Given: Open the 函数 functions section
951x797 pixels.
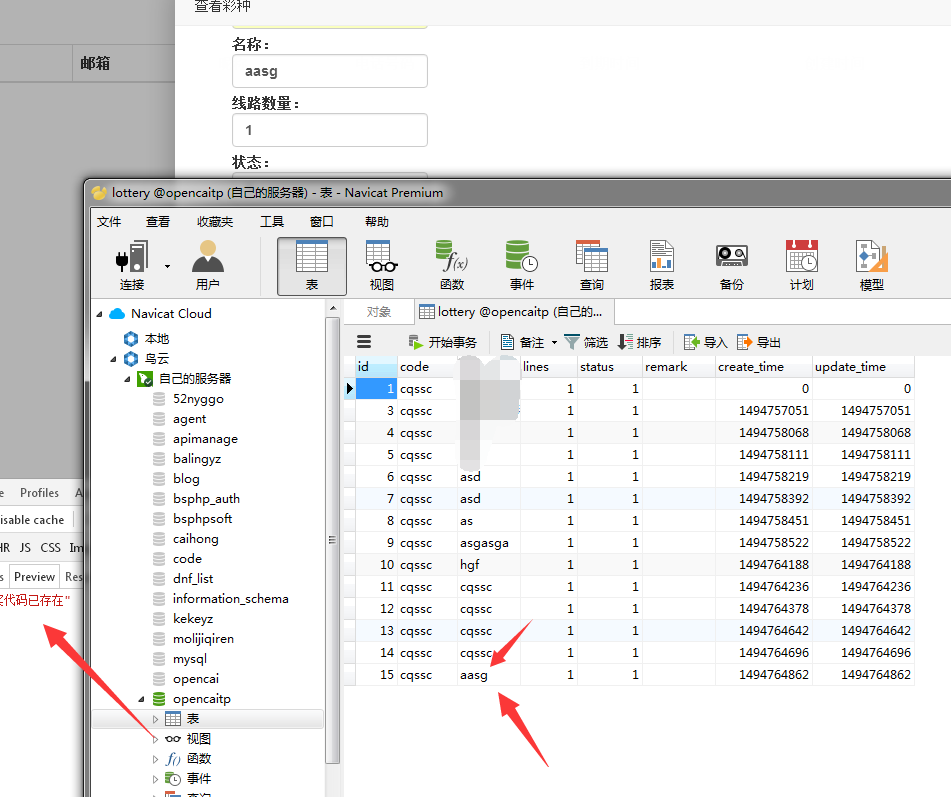Looking at the screenshot, I should [x=452, y=265].
